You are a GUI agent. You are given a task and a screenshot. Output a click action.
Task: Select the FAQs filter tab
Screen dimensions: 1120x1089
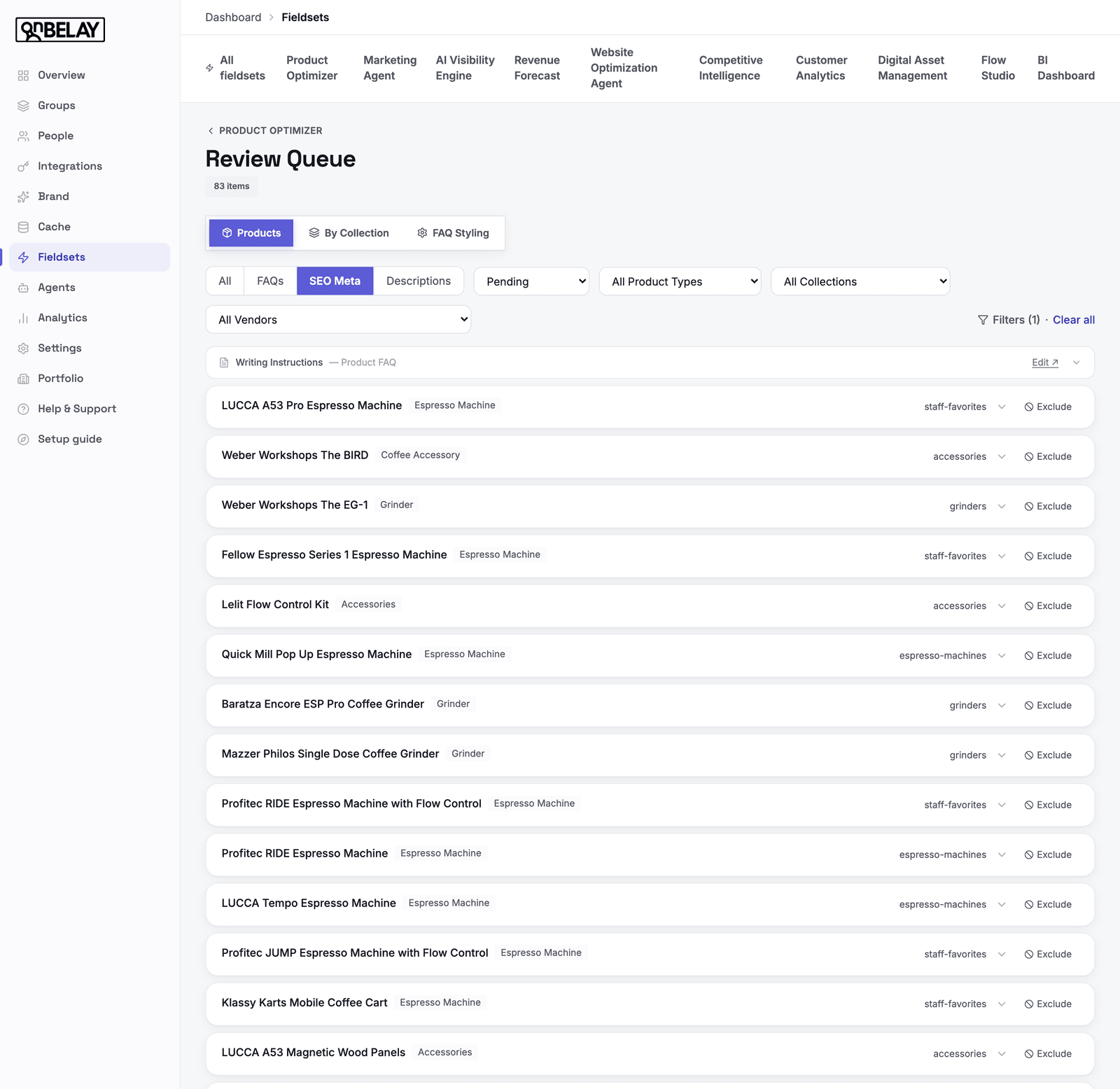coord(270,281)
